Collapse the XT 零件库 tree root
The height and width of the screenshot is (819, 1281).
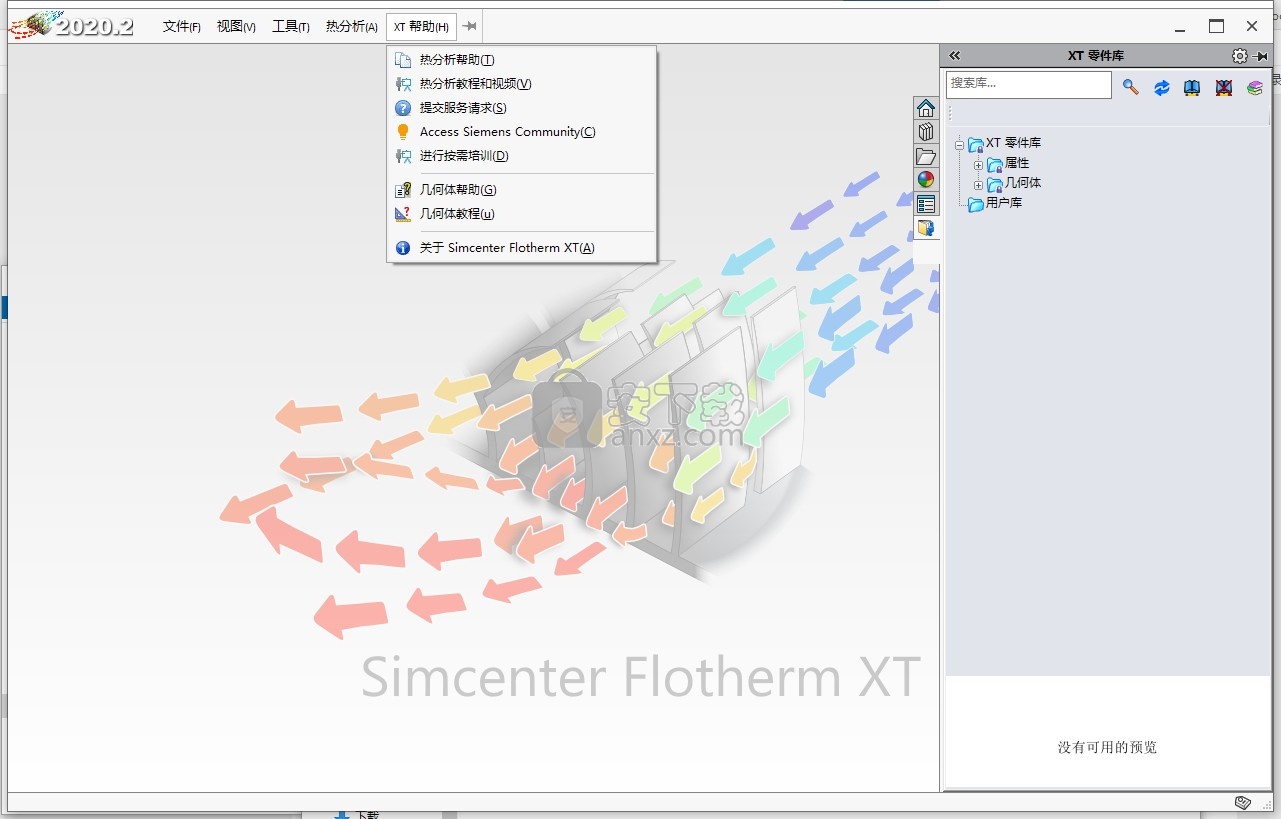[959, 144]
